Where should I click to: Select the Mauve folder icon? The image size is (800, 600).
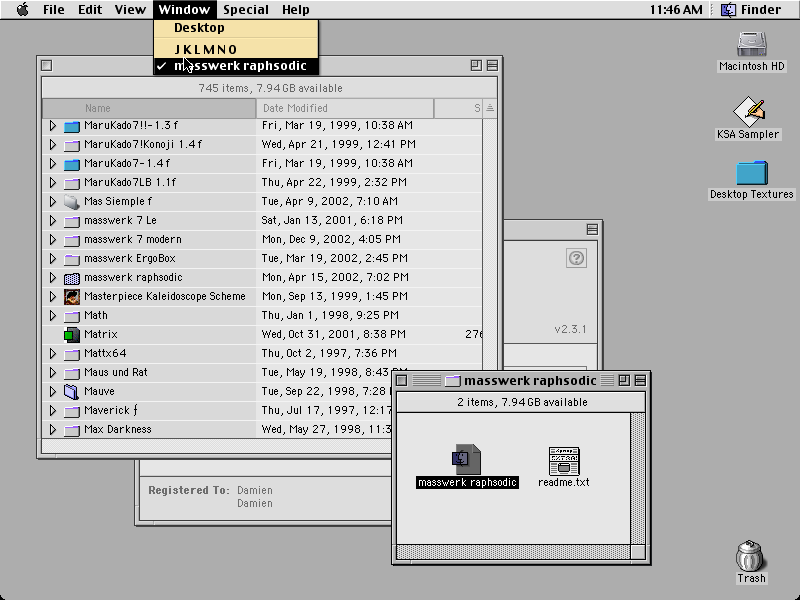(72, 392)
